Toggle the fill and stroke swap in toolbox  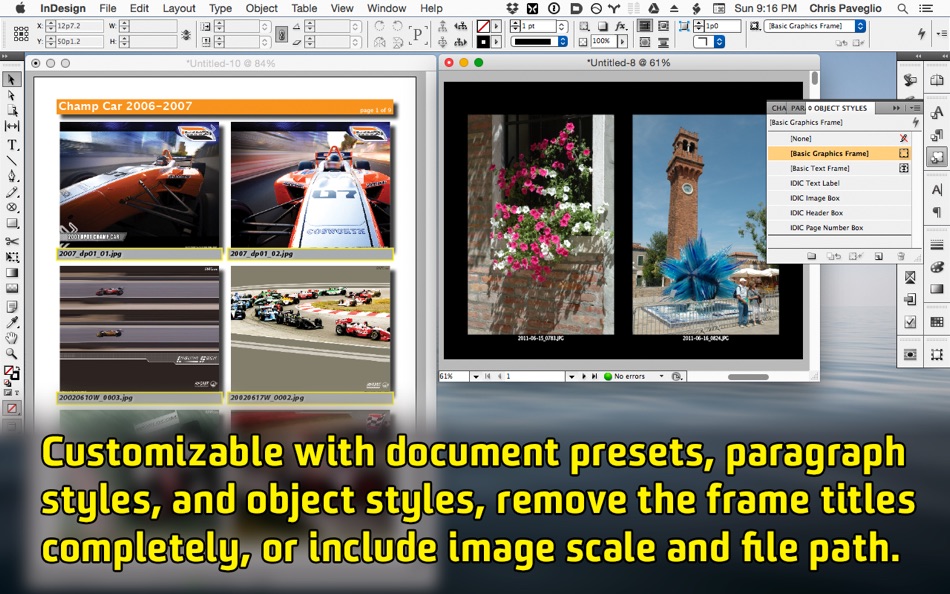click(x=16, y=367)
